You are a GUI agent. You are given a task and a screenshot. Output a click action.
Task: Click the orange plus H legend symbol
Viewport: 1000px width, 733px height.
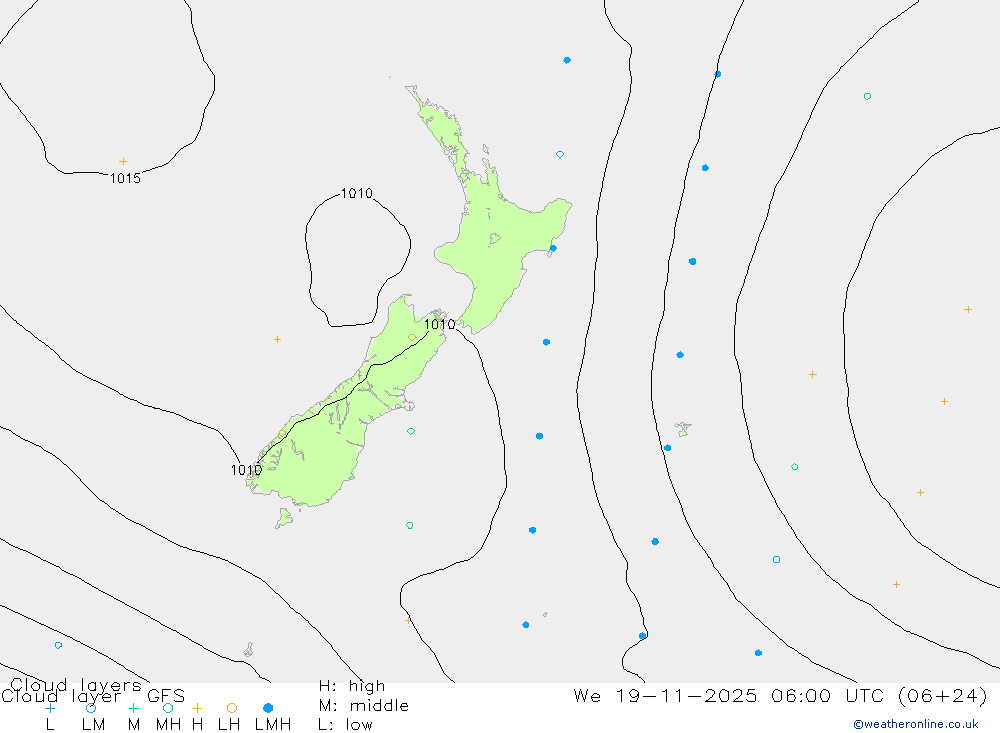coord(197,708)
